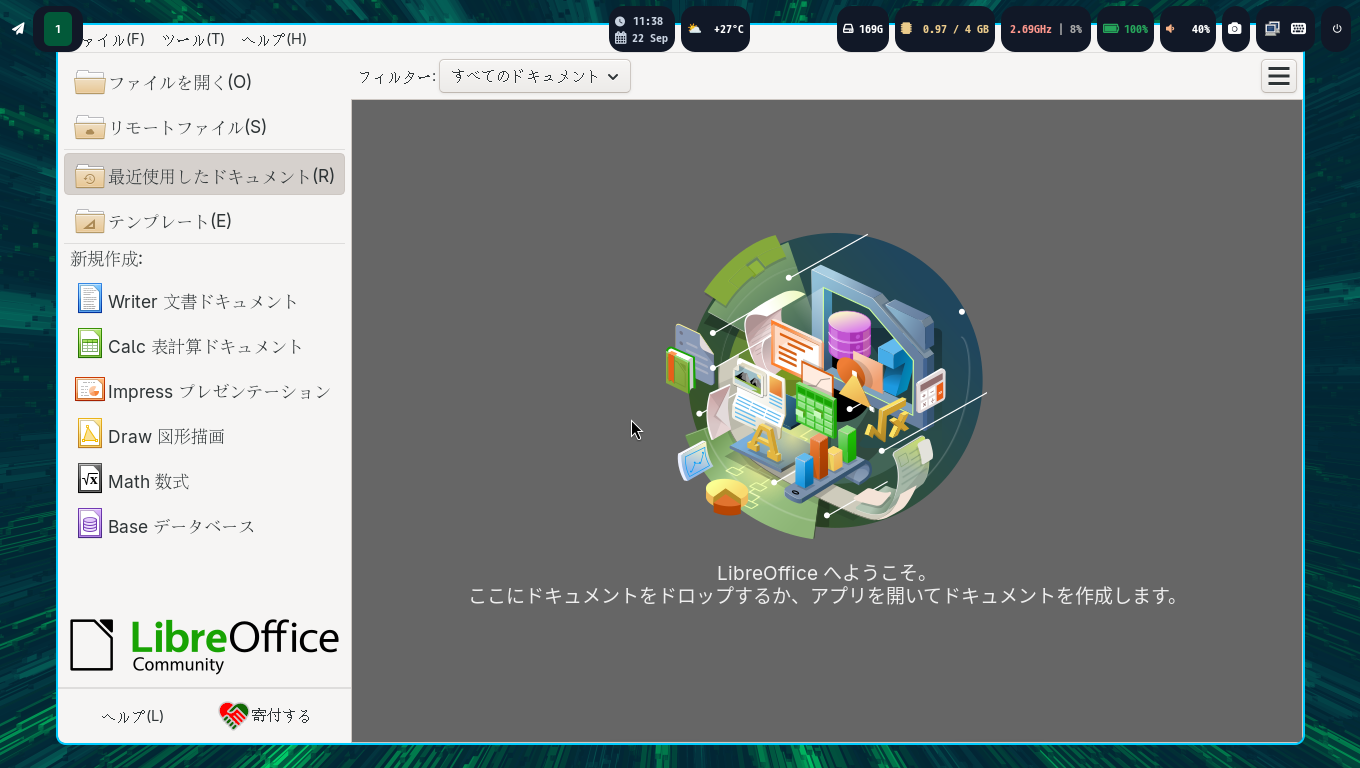The height and width of the screenshot is (768, 1360).
Task: Click the volume indicator showing 40%
Action: [x=1187, y=29]
